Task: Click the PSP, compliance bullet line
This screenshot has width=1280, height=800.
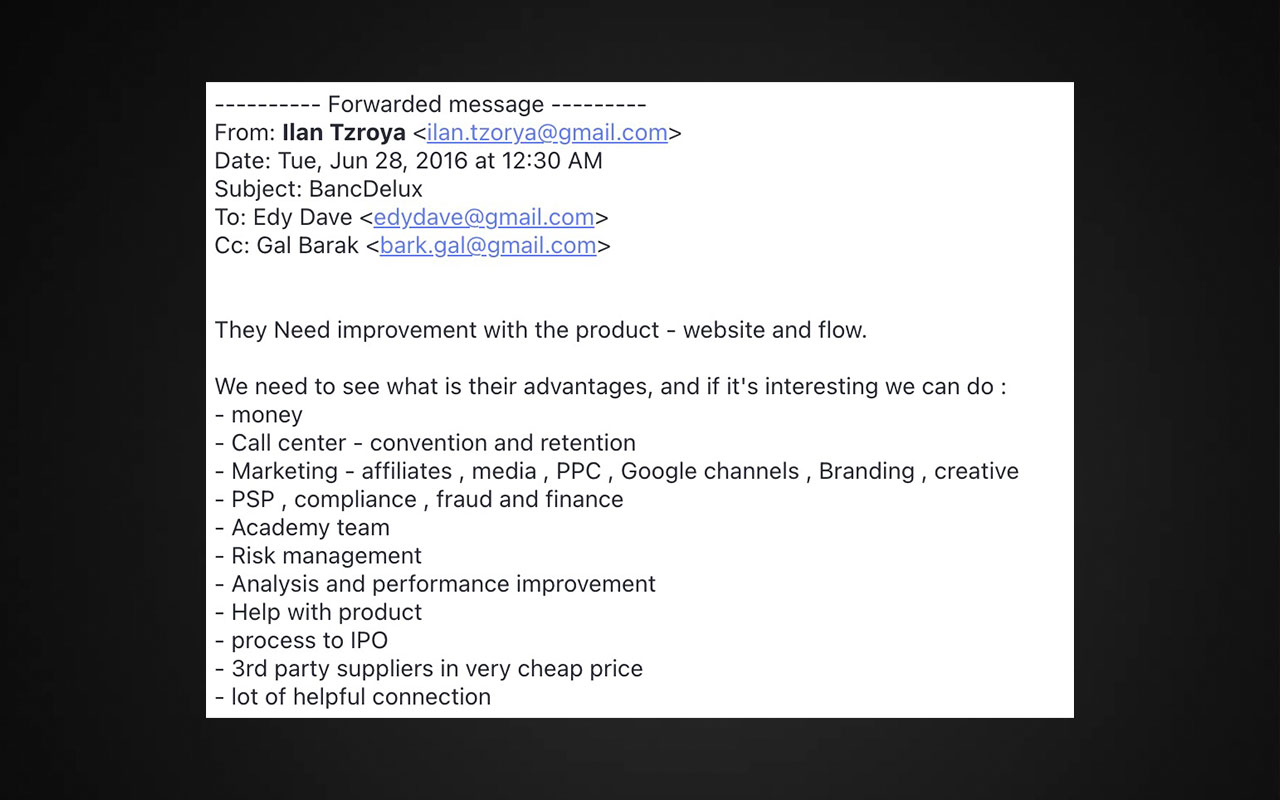Action: tap(419, 499)
